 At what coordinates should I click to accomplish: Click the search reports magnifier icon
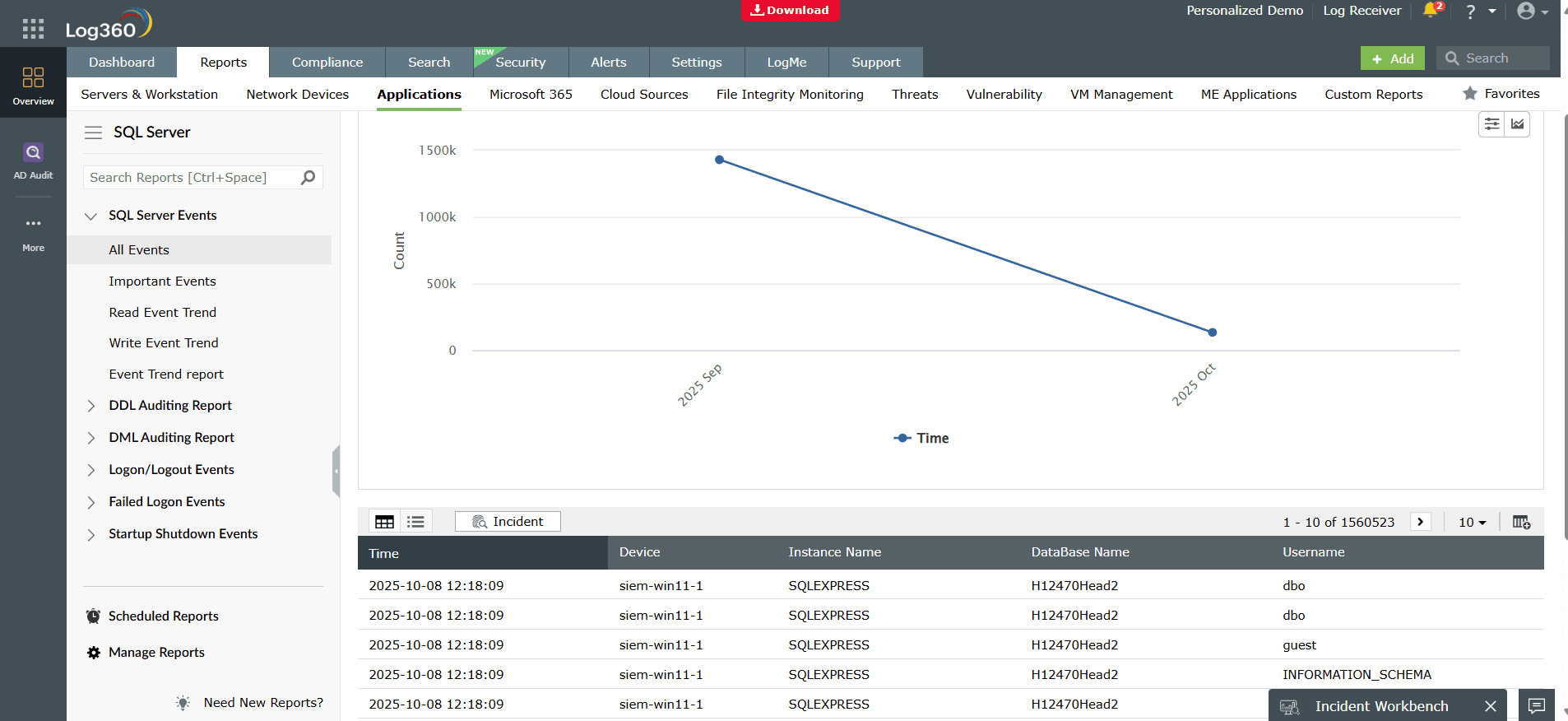point(308,177)
